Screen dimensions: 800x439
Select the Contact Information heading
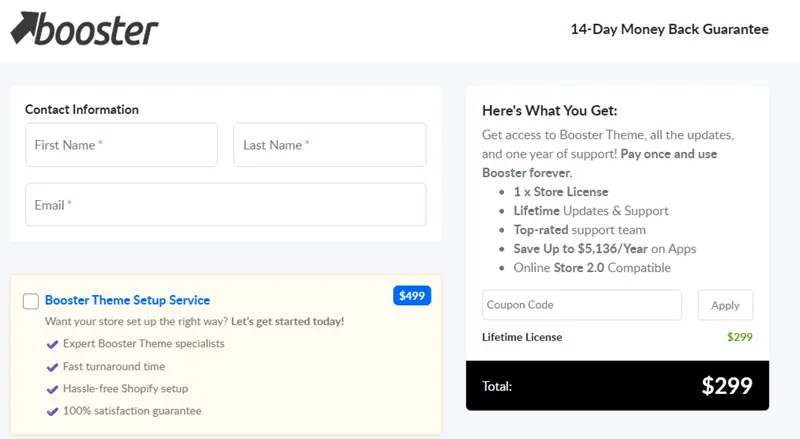(x=82, y=109)
